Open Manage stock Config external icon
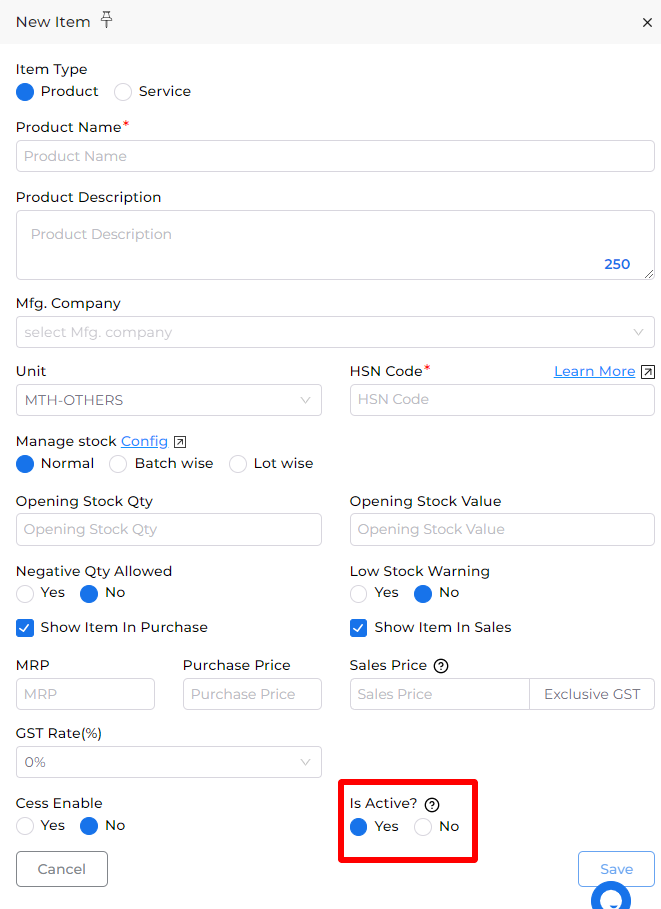Image resolution: width=661 pixels, height=909 pixels. [x=180, y=442]
